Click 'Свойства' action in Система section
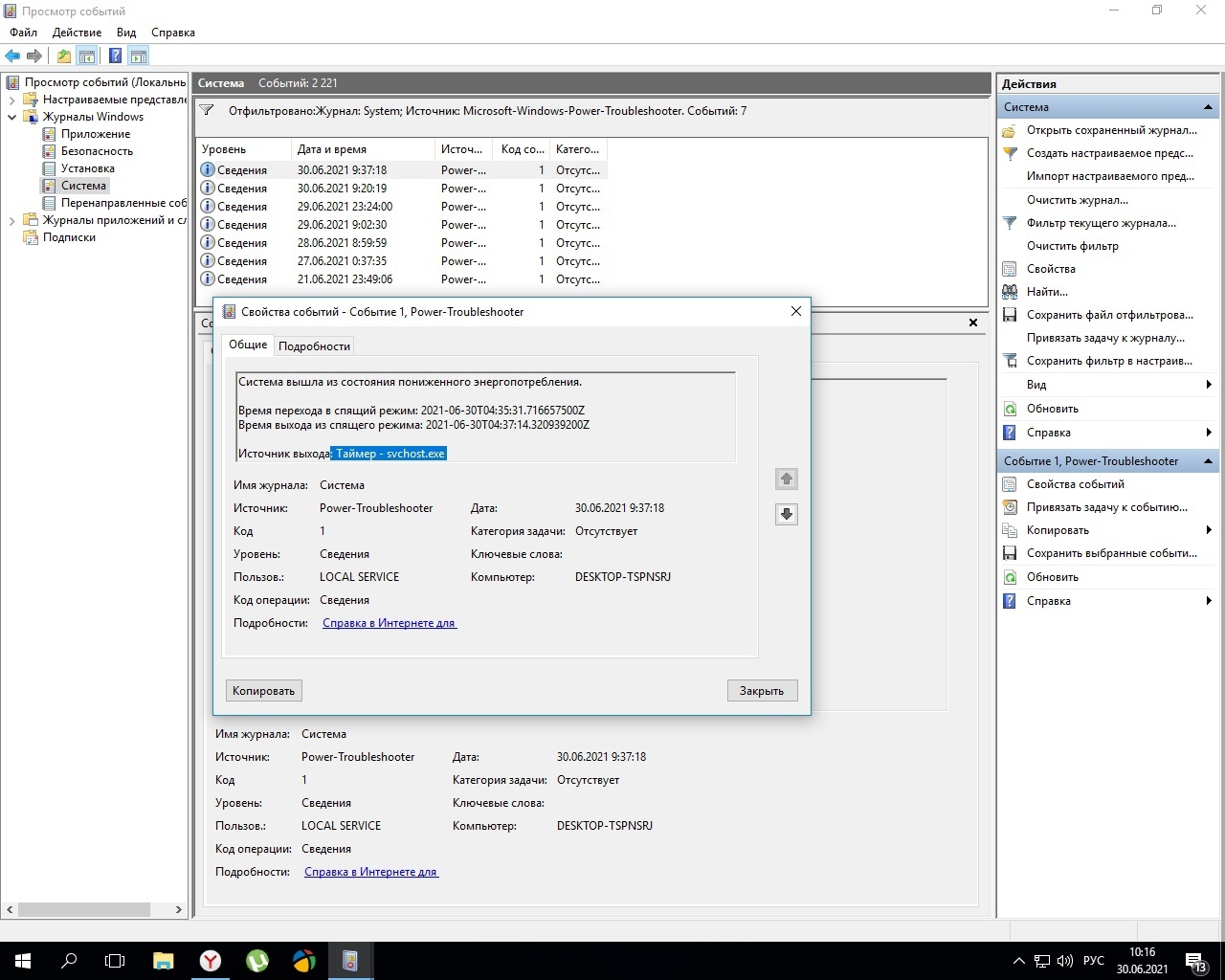The height and width of the screenshot is (980, 1225). [x=1051, y=269]
